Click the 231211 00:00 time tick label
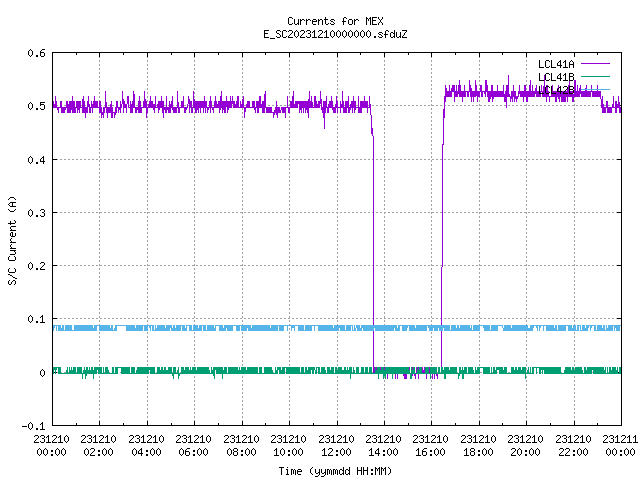 coord(620,446)
